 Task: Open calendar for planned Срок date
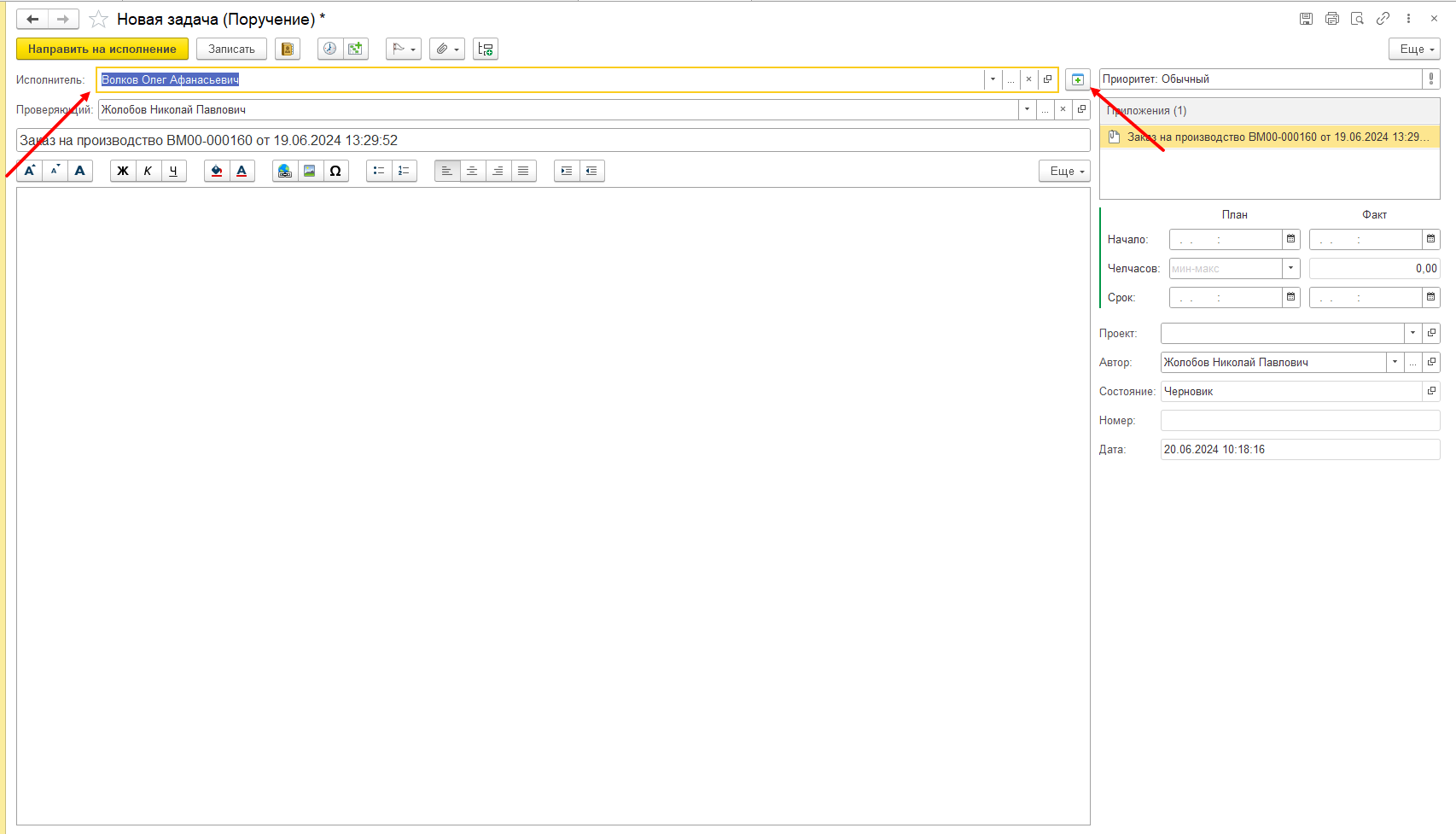coord(1291,297)
